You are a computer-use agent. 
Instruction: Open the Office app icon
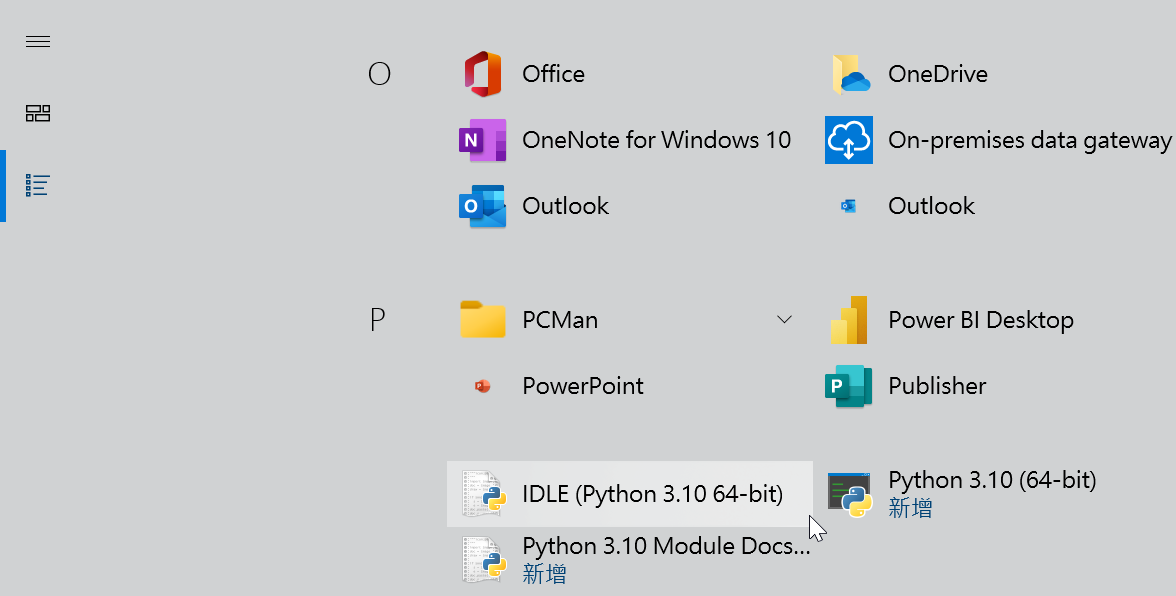point(482,73)
